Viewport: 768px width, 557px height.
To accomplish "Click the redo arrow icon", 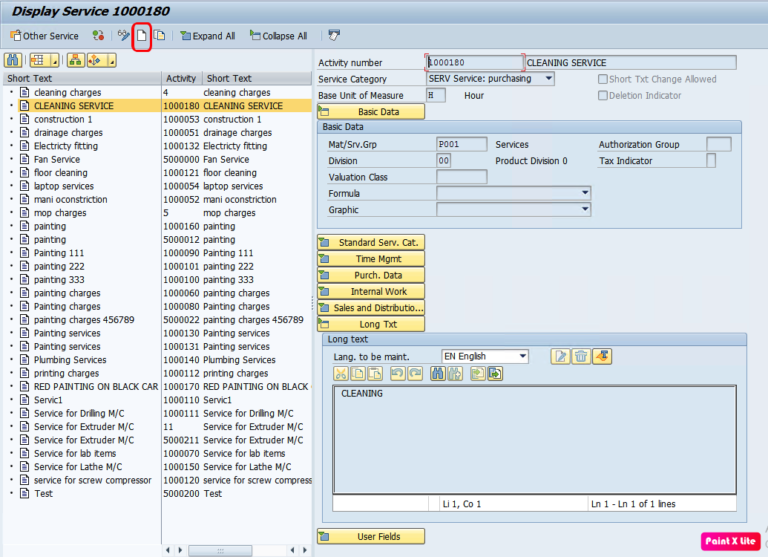I will 415,374.
